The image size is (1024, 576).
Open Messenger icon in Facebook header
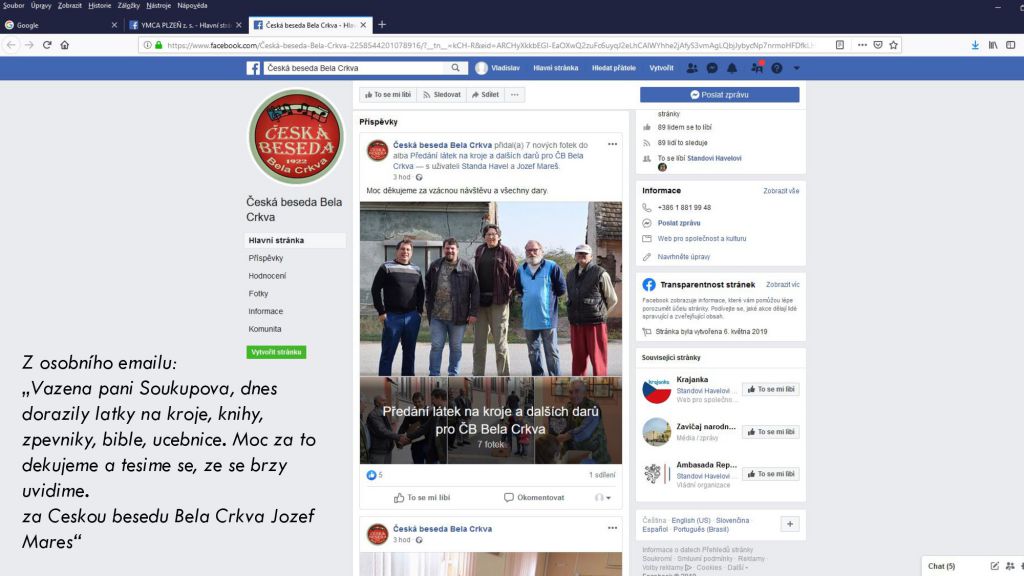click(712, 68)
